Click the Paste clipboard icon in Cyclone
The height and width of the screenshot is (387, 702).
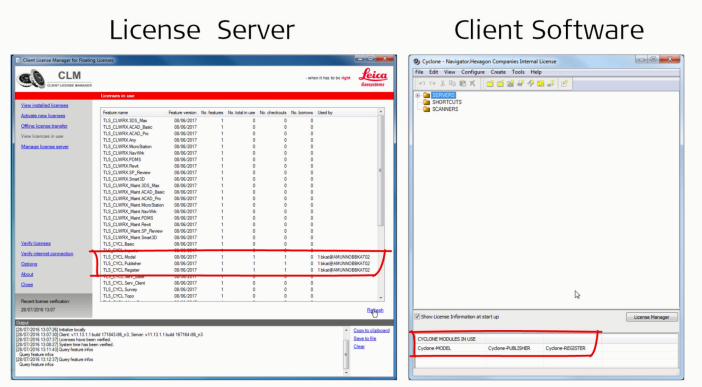click(x=462, y=84)
